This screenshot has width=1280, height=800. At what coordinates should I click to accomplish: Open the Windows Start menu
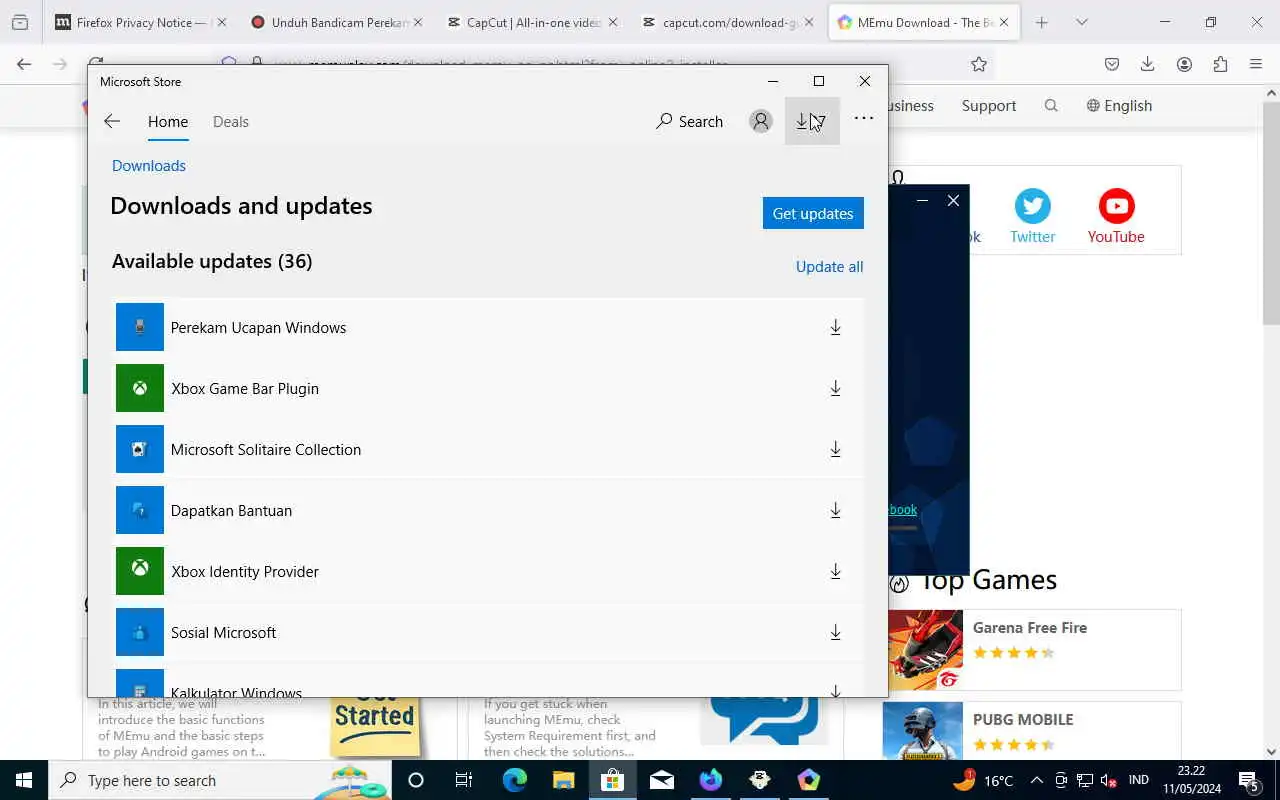[x=24, y=780]
